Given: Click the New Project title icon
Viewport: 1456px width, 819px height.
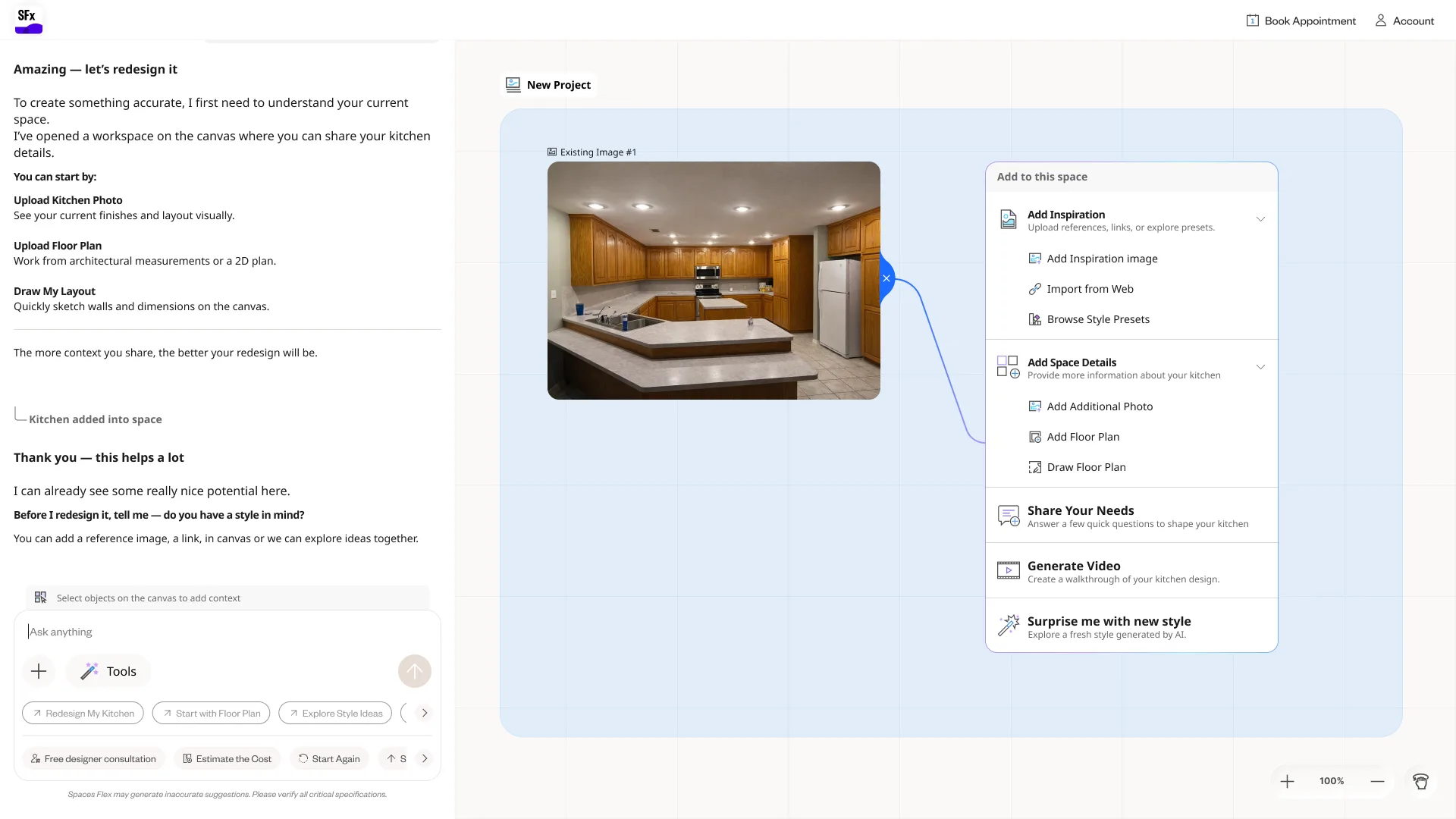Looking at the screenshot, I should [513, 85].
